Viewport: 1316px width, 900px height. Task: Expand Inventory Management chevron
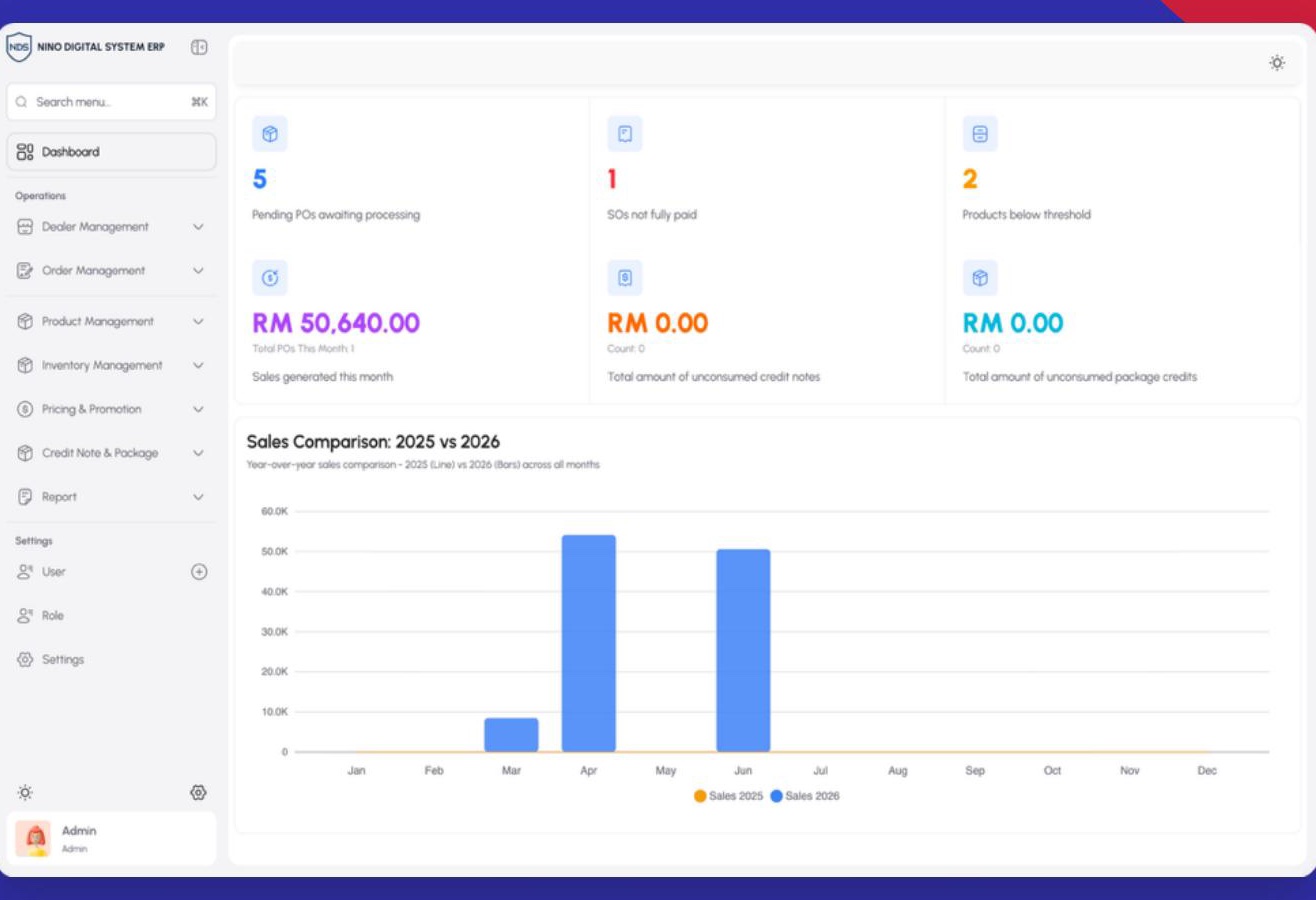198,366
